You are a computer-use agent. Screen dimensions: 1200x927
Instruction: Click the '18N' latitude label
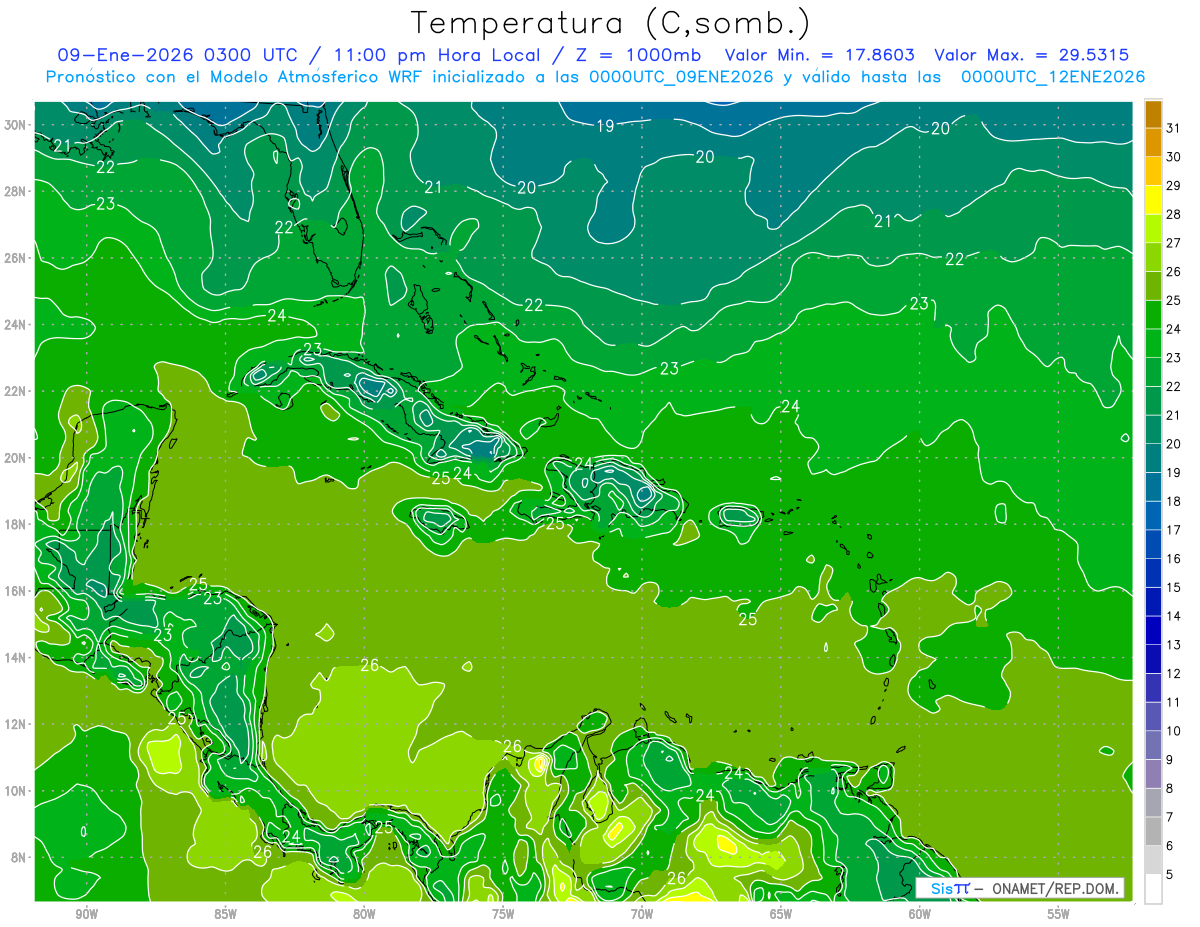[x=17, y=524]
